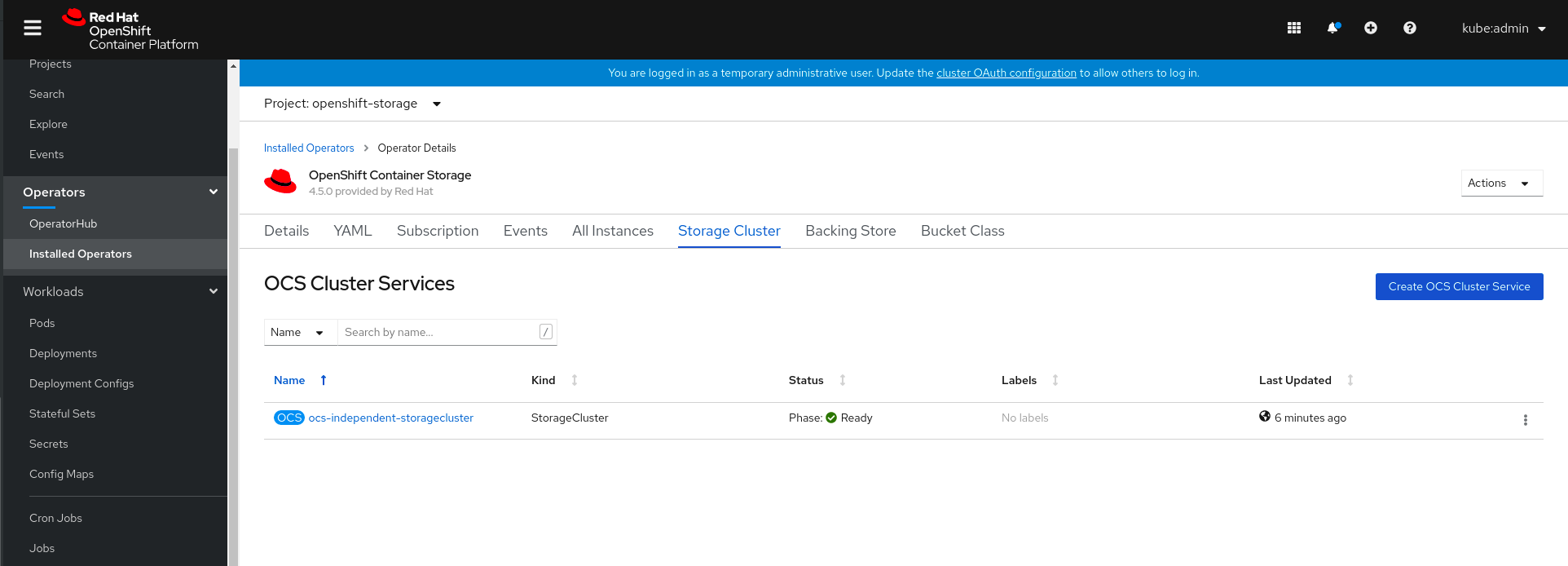Switch to the YAML tab
Image resolution: width=1568 pixels, height=566 pixels.
click(x=352, y=232)
